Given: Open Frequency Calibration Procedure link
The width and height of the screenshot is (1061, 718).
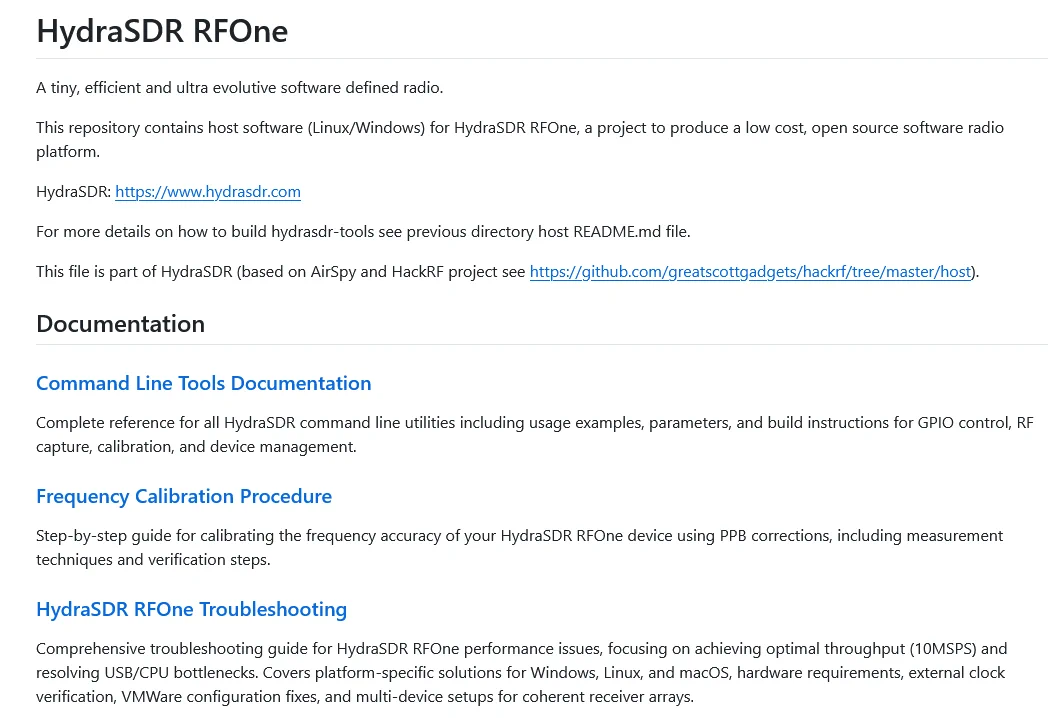Looking at the screenshot, I should coord(184,496).
